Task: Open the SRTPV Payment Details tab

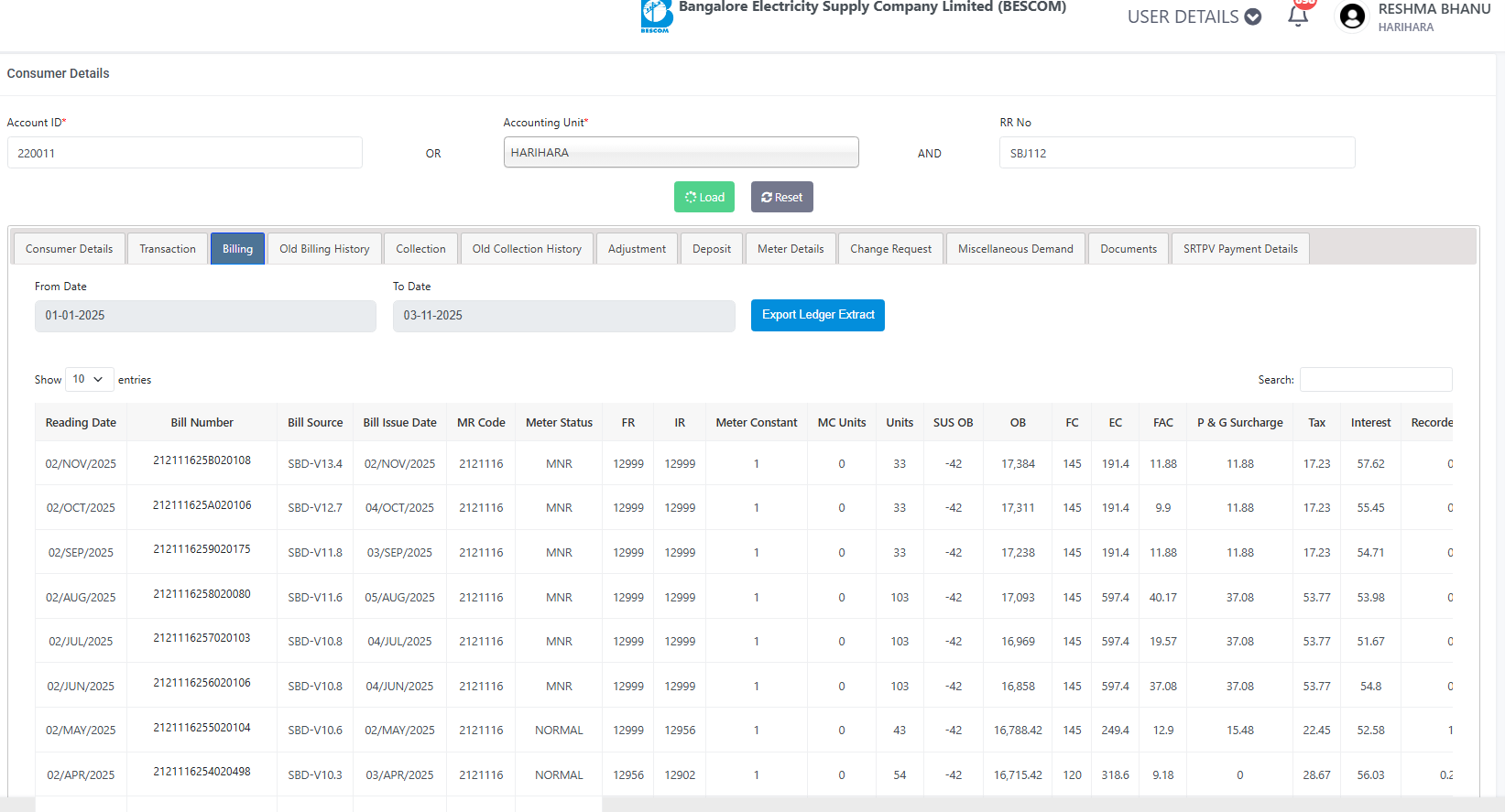Action: coord(1239,249)
